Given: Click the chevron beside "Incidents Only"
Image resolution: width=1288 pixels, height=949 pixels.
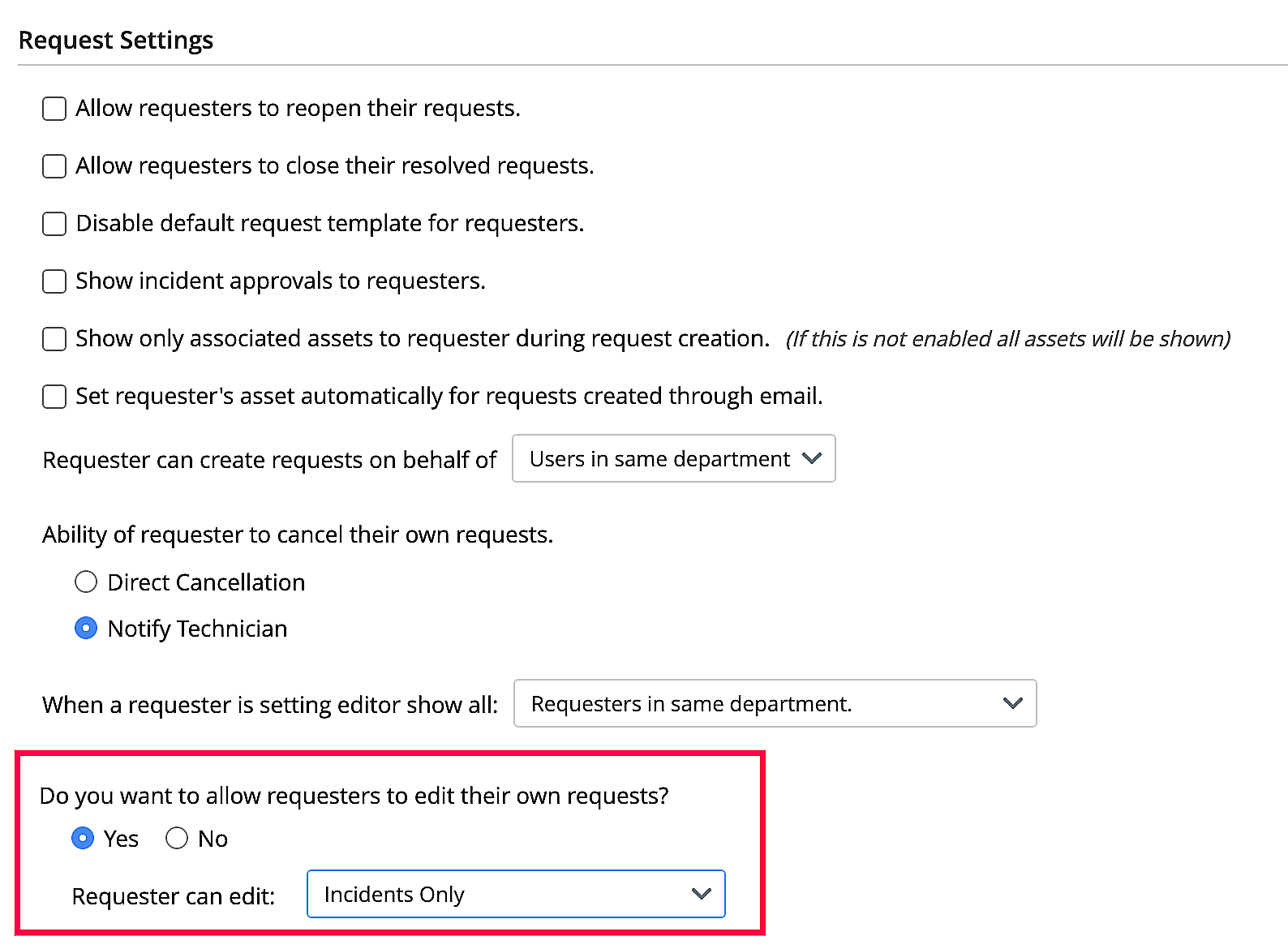Looking at the screenshot, I should coord(701,894).
